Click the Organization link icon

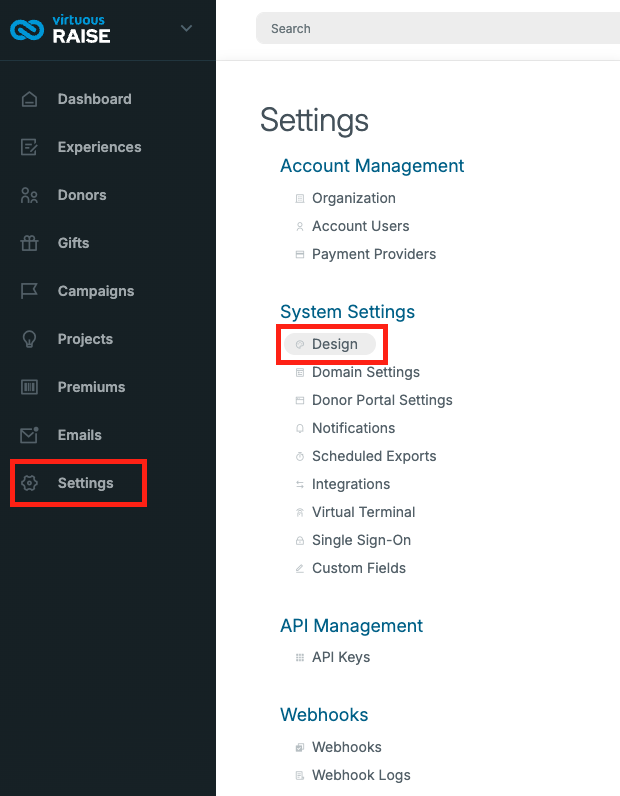click(300, 198)
